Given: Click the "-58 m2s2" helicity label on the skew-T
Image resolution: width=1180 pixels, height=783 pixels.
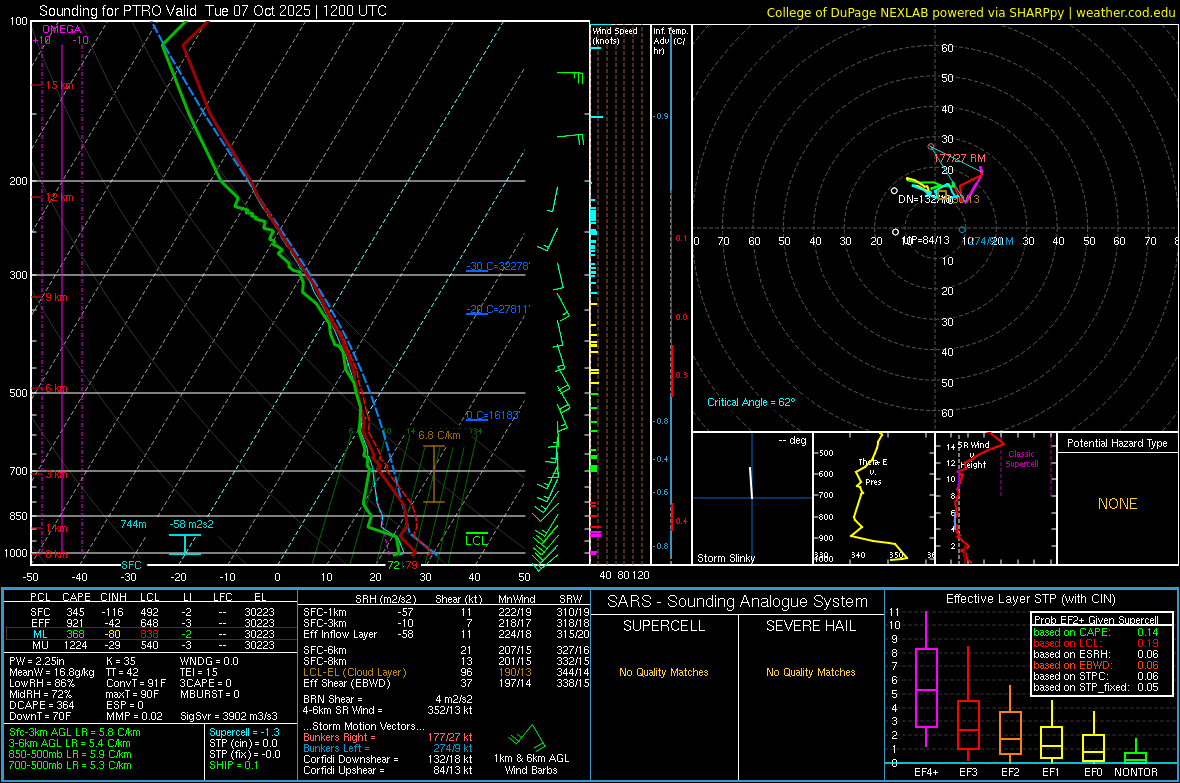Looking at the screenshot, I should point(191,524).
